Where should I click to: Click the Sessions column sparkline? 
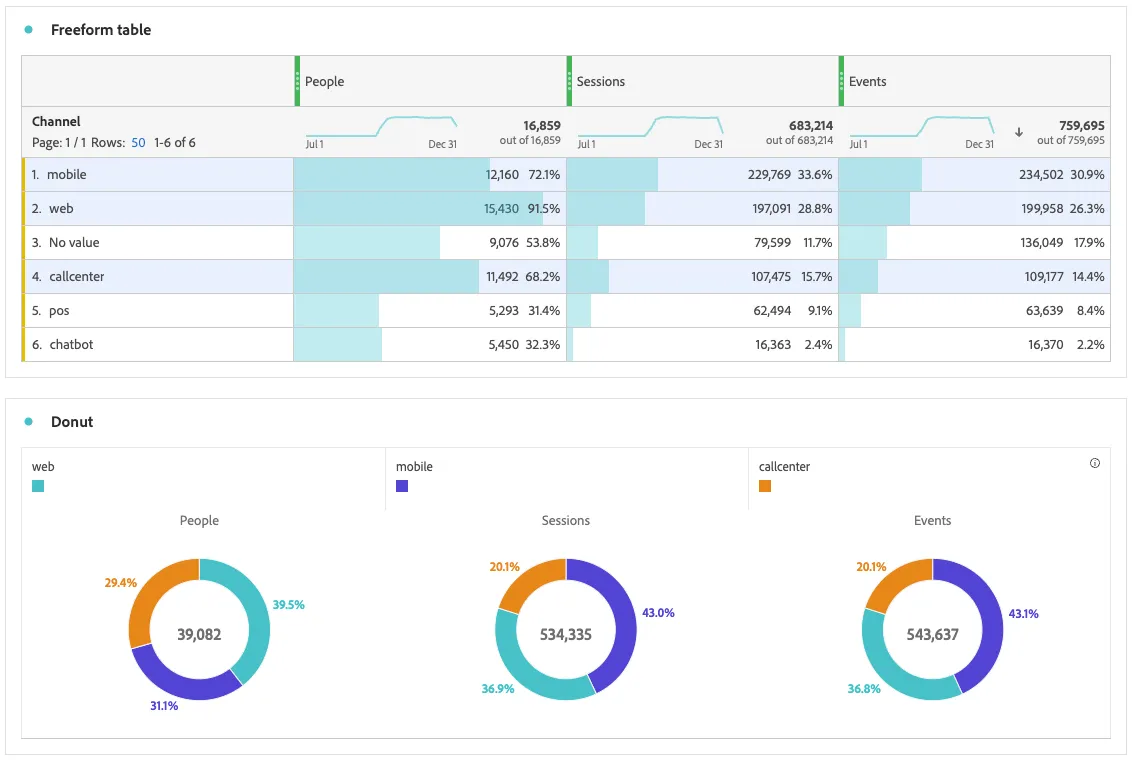click(650, 127)
